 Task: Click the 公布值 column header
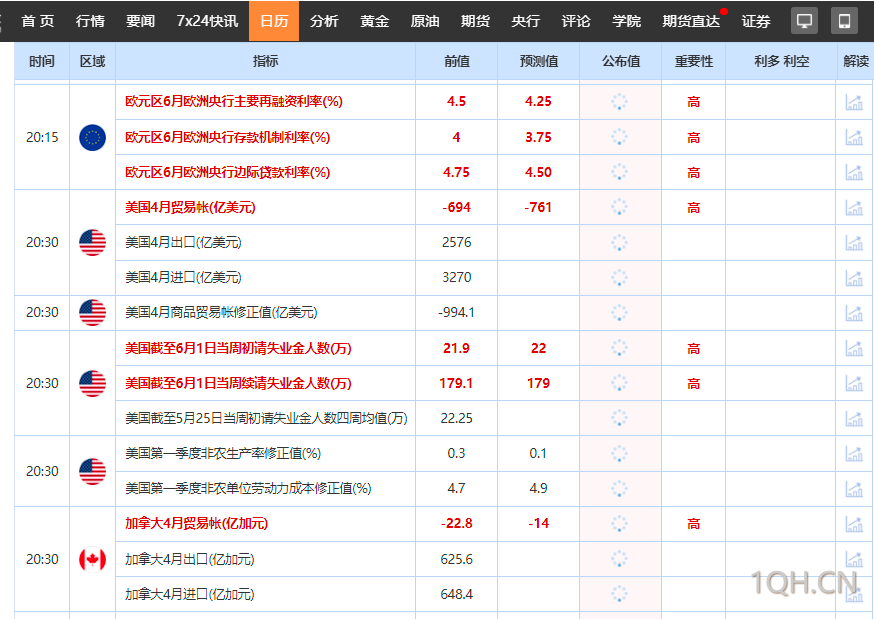click(x=621, y=61)
